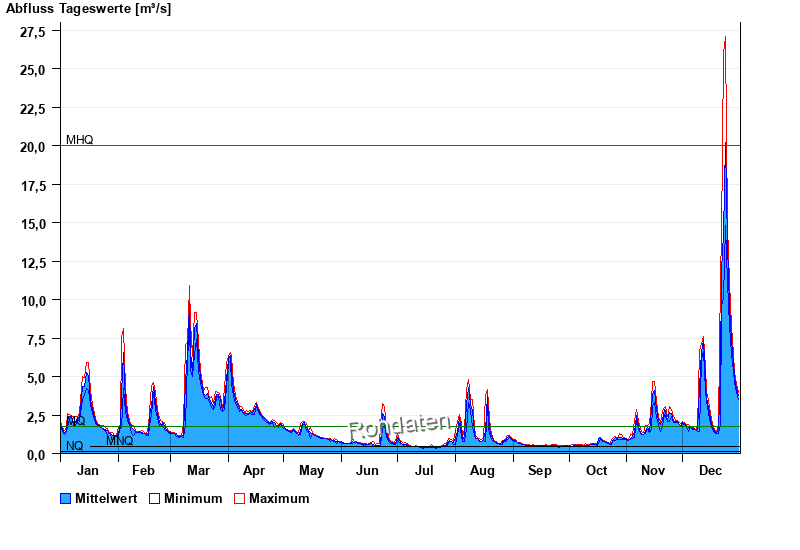Select the Oct month axis label
Screen dimensions: 800x550
coord(596,471)
